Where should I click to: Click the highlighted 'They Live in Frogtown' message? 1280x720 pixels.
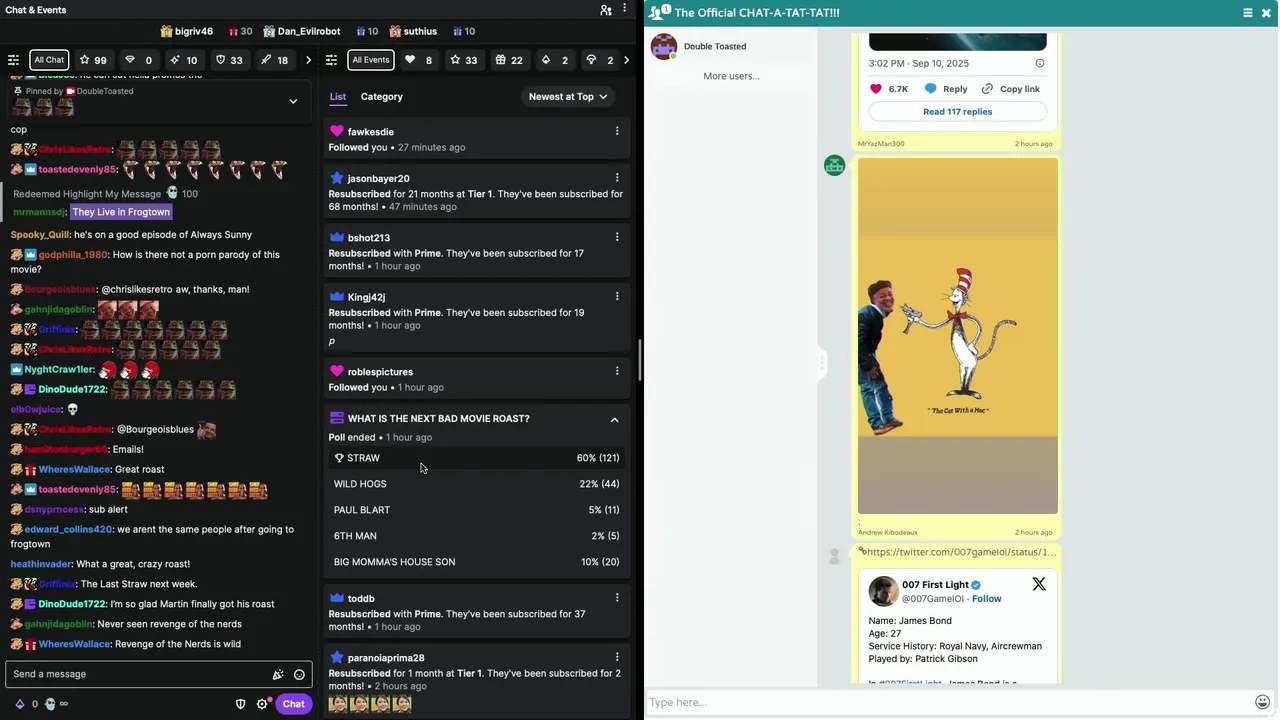click(121, 212)
